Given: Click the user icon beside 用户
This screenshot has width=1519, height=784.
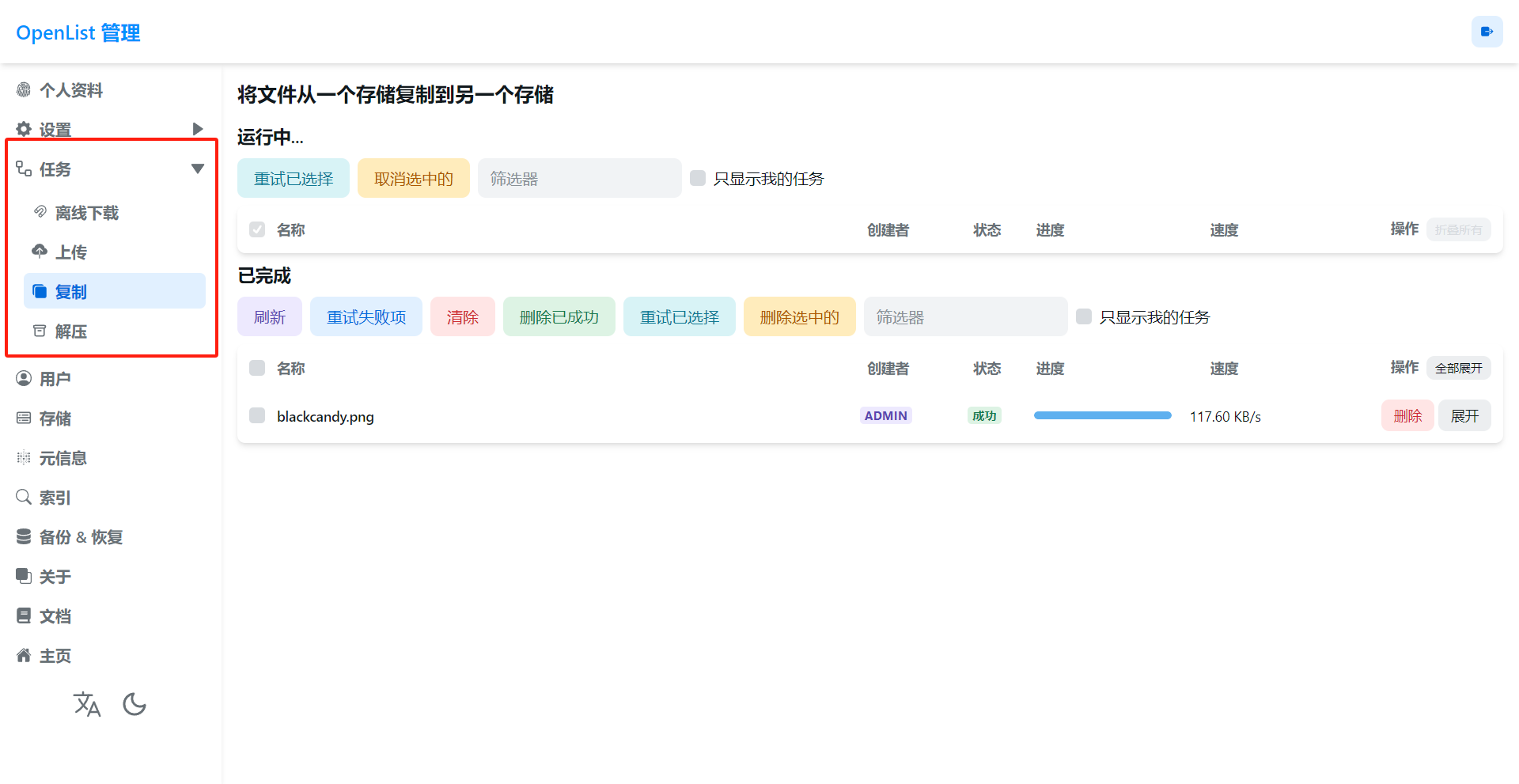Looking at the screenshot, I should pyautogui.click(x=24, y=378).
